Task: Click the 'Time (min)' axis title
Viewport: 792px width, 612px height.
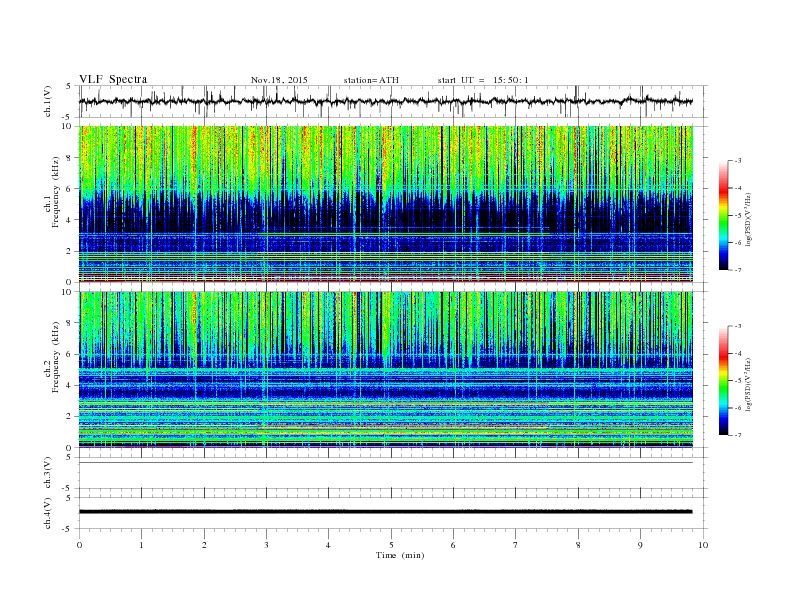Action: (x=400, y=555)
